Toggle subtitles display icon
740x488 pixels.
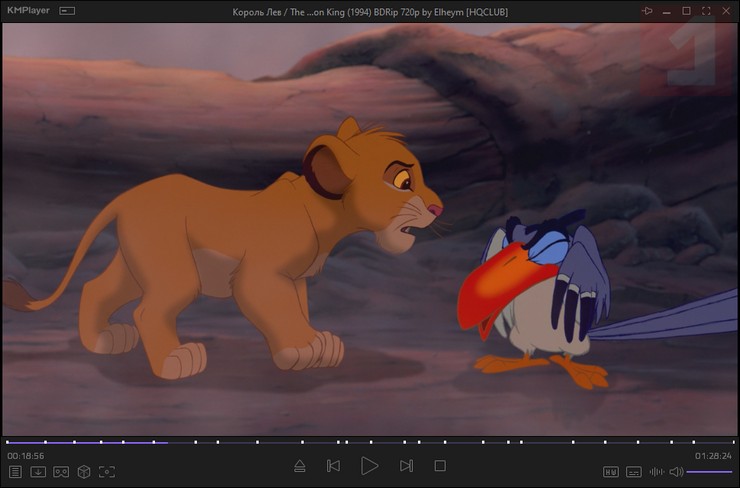click(634, 471)
